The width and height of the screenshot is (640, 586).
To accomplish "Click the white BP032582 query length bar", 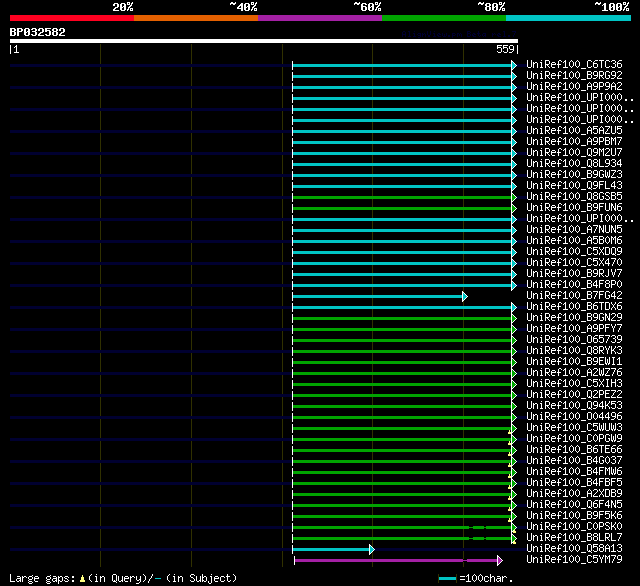I will point(264,41).
